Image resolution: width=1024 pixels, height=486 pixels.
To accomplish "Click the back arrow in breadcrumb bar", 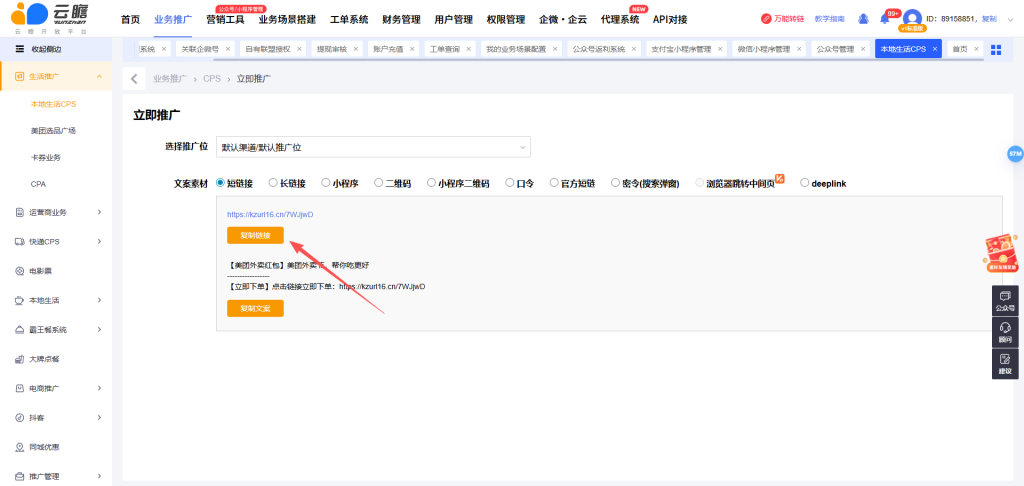I will 134,78.
